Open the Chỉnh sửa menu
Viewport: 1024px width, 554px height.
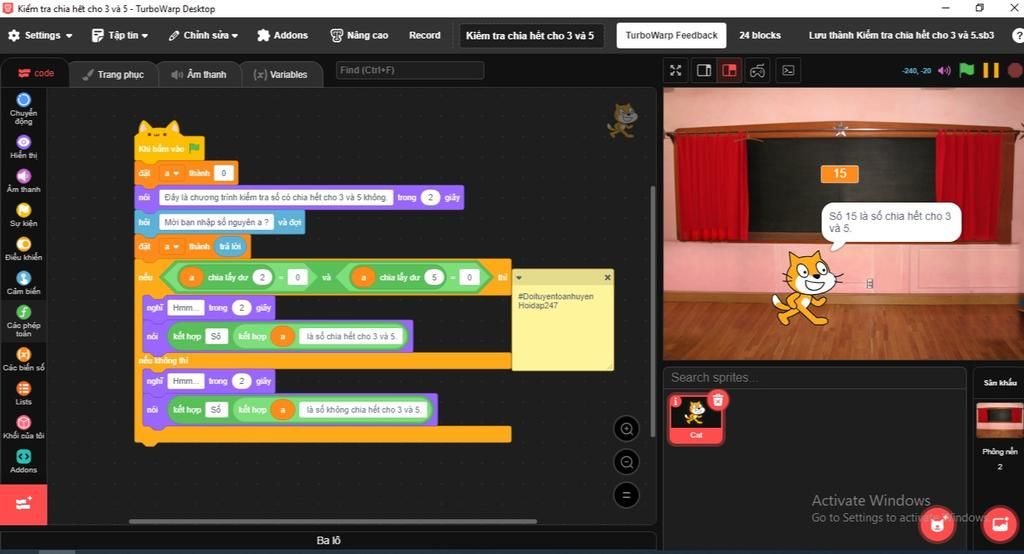pyautogui.click(x=203, y=35)
